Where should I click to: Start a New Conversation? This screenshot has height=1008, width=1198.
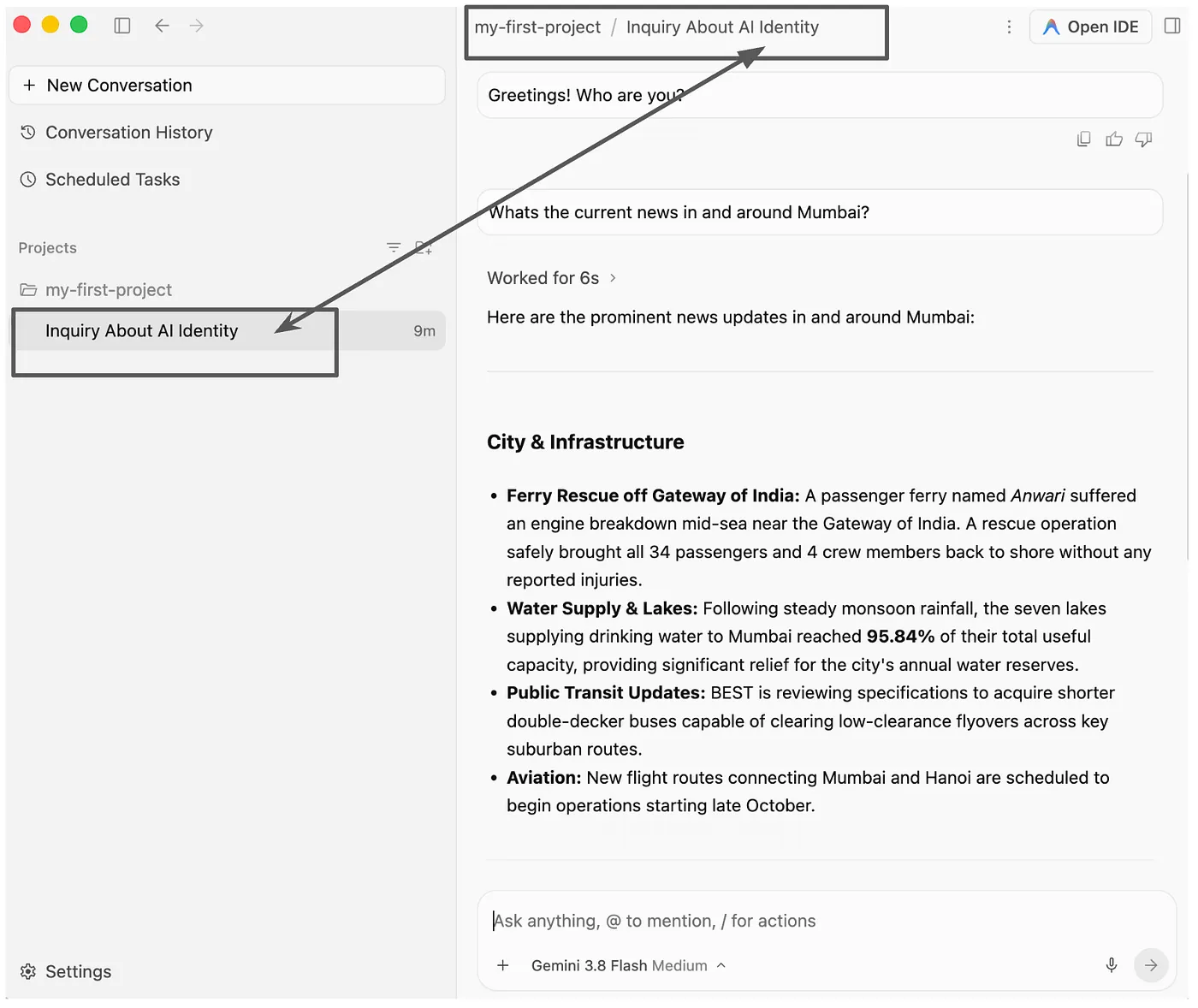coord(227,86)
